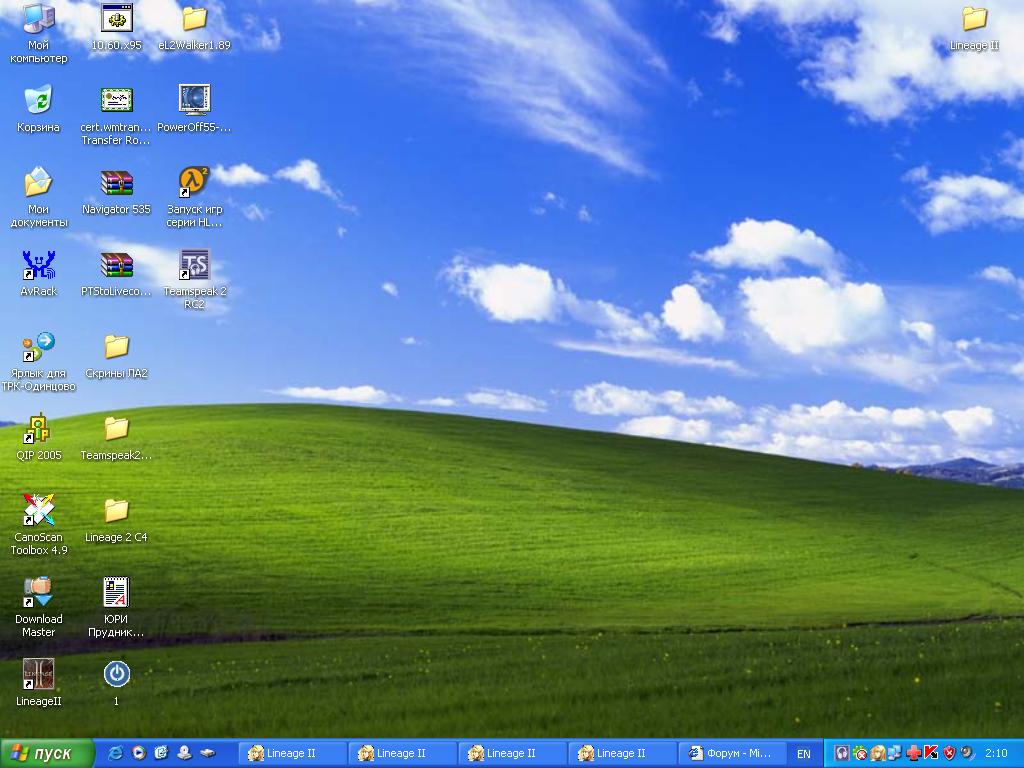The width and height of the screenshot is (1024, 768).
Task: Launch Internet Explorer from Quick Launch
Action: coord(115,753)
